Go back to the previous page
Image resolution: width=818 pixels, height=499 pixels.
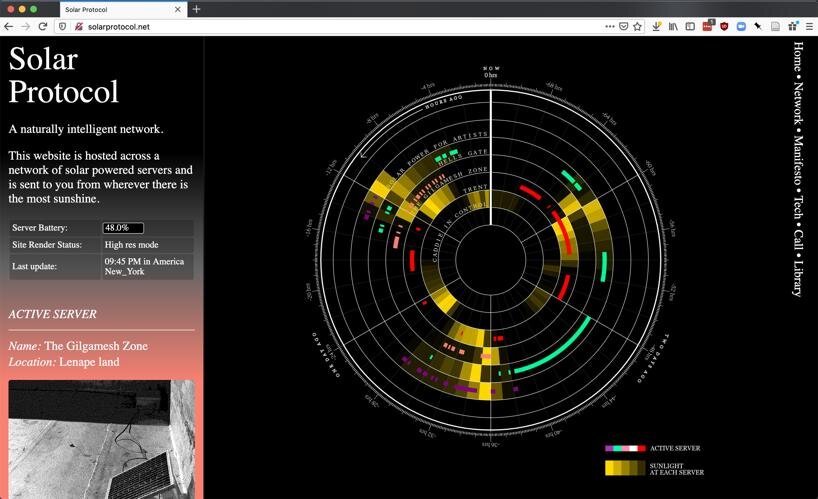point(8,27)
